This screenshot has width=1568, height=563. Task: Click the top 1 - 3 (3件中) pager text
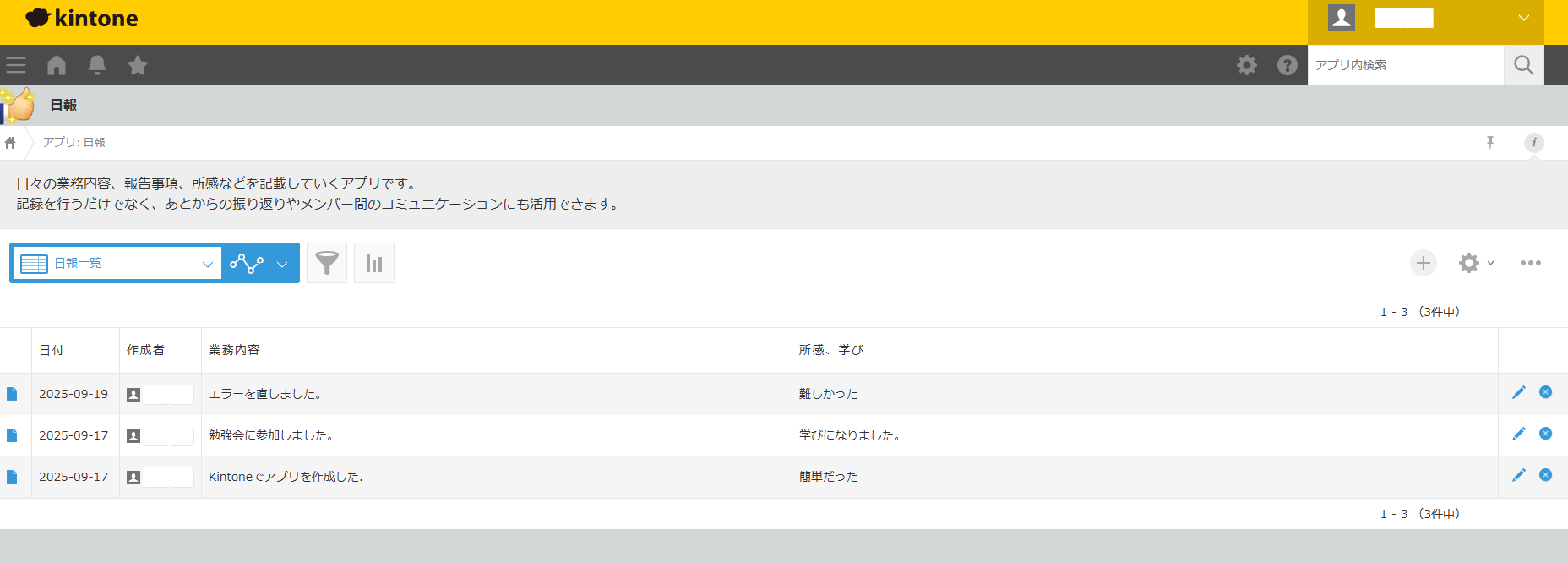pos(1420,312)
